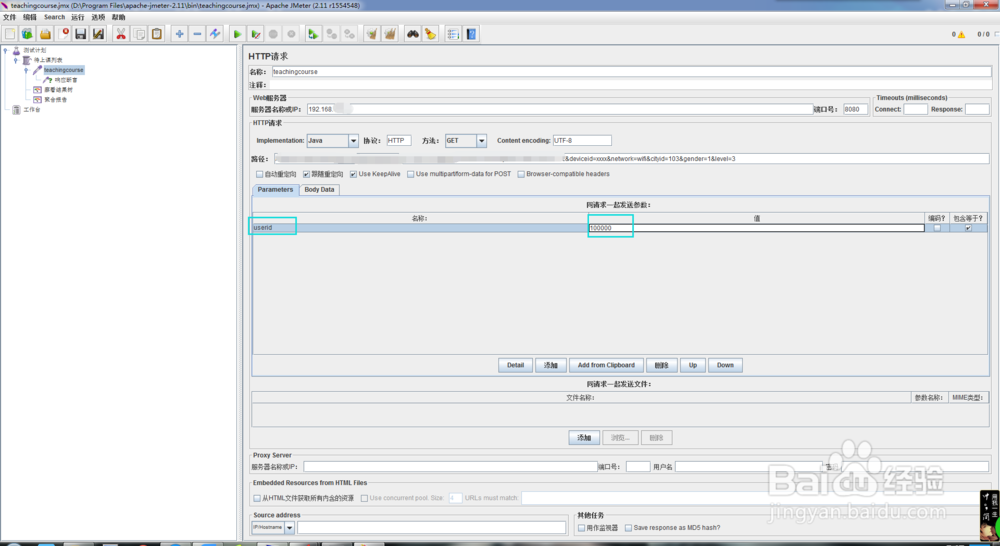Move parameter with Up button
The height and width of the screenshot is (546, 1000).
pyautogui.click(x=693, y=365)
